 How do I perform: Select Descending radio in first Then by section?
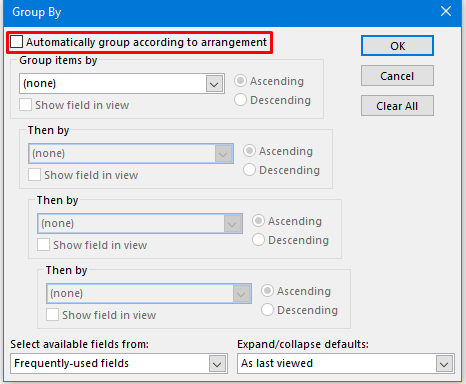[x=249, y=170]
